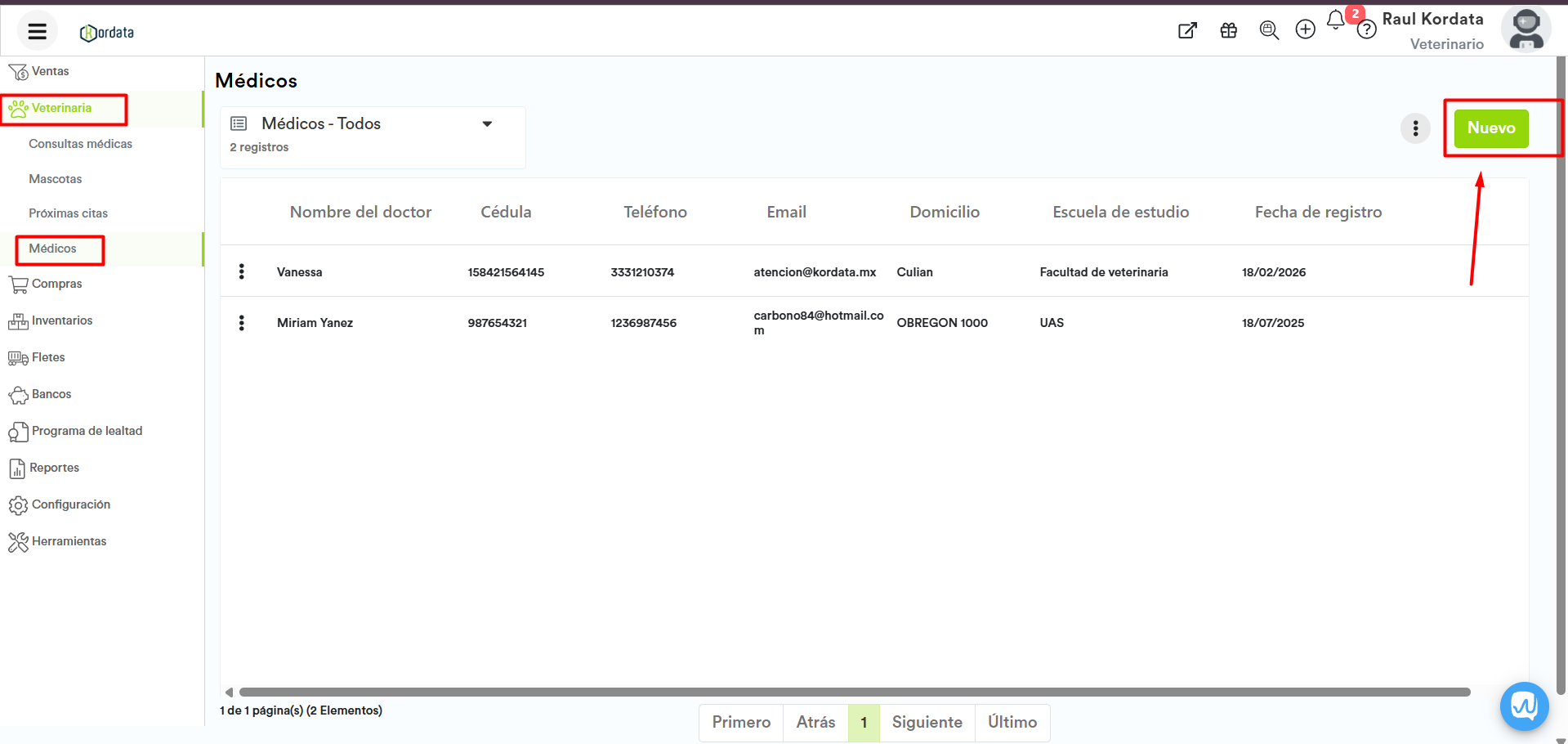The width and height of the screenshot is (1568, 744).
Task: Sort by Nombre del doctor column header
Action: tap(360, 212)
